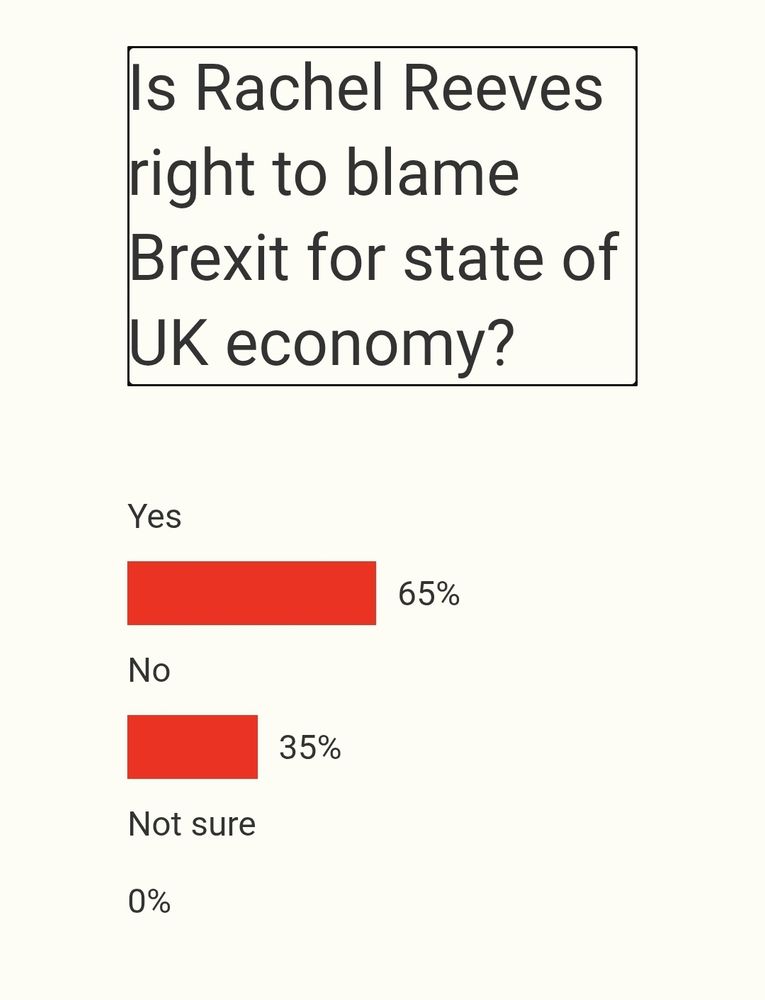
Task: Click the red No result bar
Action: point(193,747)
